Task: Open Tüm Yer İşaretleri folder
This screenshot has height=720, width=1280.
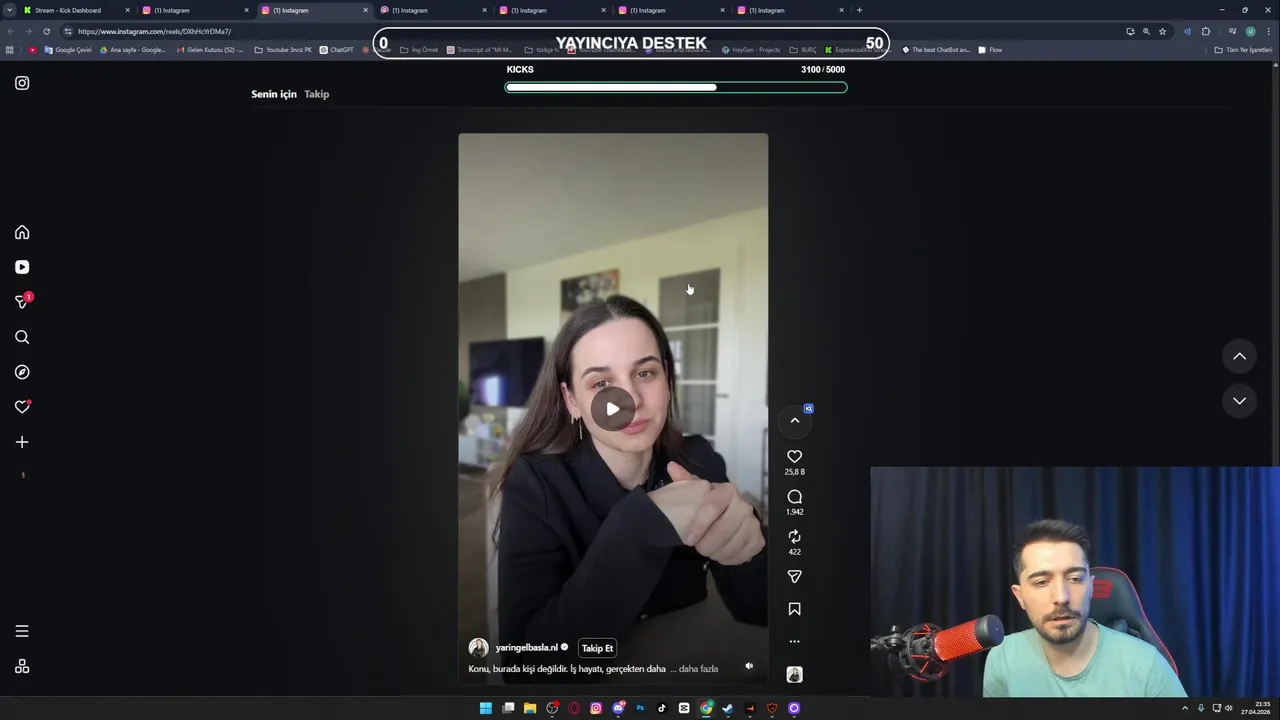Action: pyautogui.click(x=1243, y=50)
